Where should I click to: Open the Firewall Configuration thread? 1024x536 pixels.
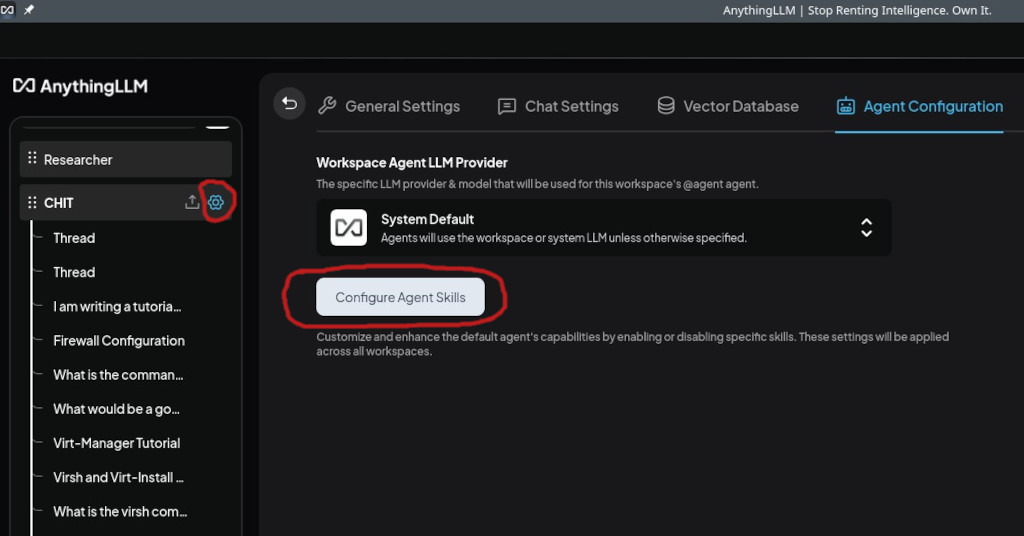click(x=119, y=341)
